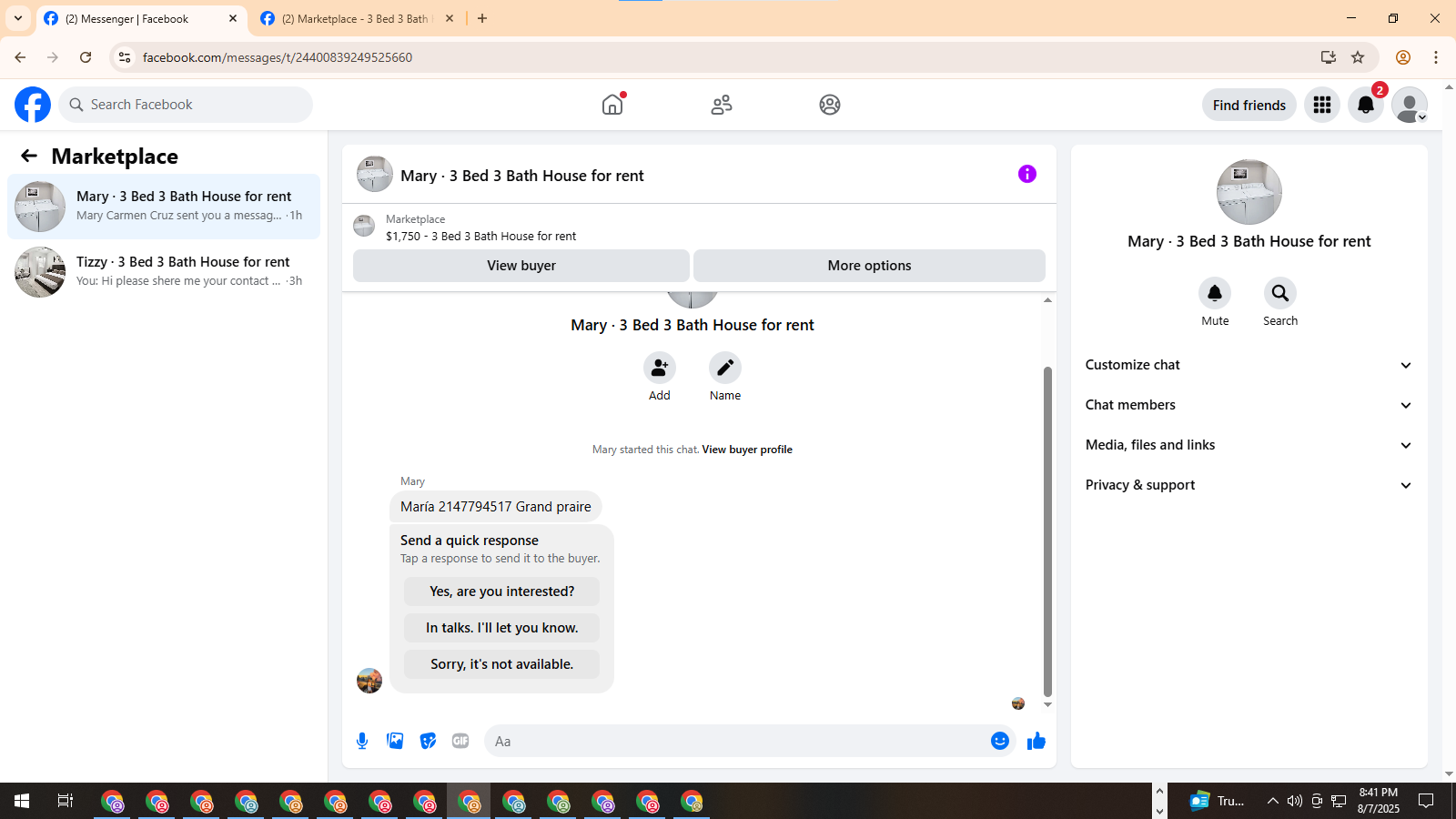Open the browser tab search dropdown
1456x819 pixels.
tap(18, 18)
